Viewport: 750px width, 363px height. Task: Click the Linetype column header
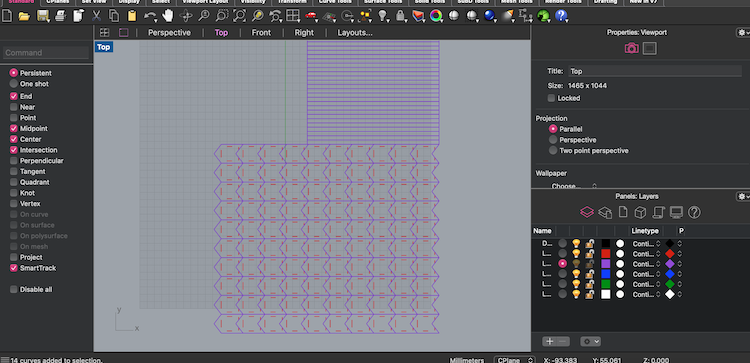tap(645, 231)
